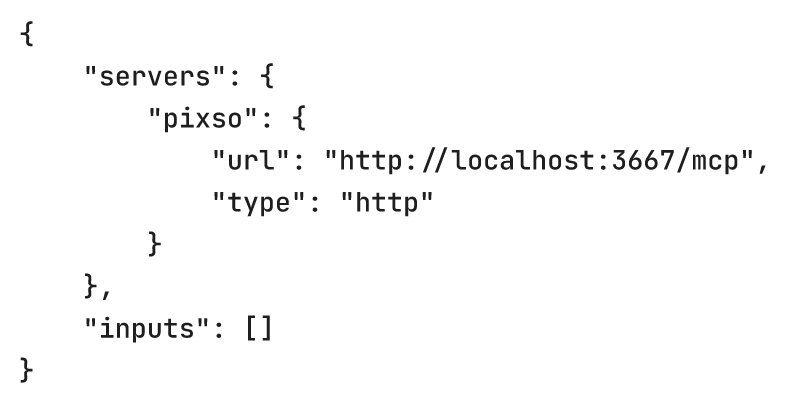Click the colon after "inputs"
Image resolution: width=800 pixels, height=411 pixels.
pyautogui.click(x=218, y=331)
